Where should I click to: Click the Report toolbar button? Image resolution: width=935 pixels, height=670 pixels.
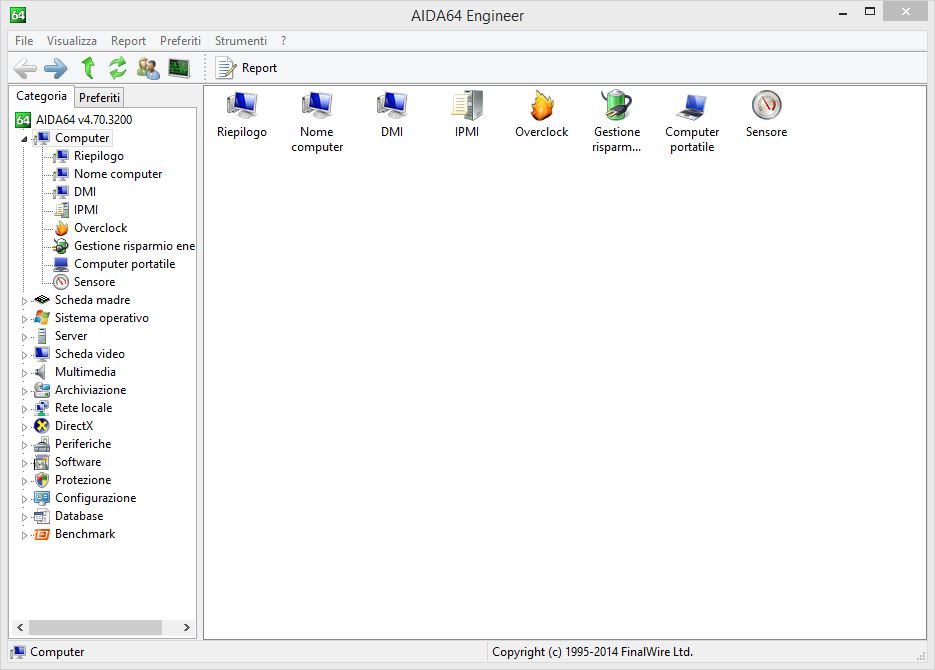[x=247, y=68]
